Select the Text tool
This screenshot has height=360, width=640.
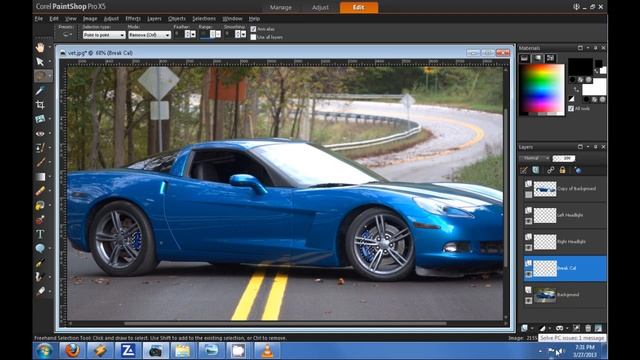pyautogui.click(x=40, y=234)
